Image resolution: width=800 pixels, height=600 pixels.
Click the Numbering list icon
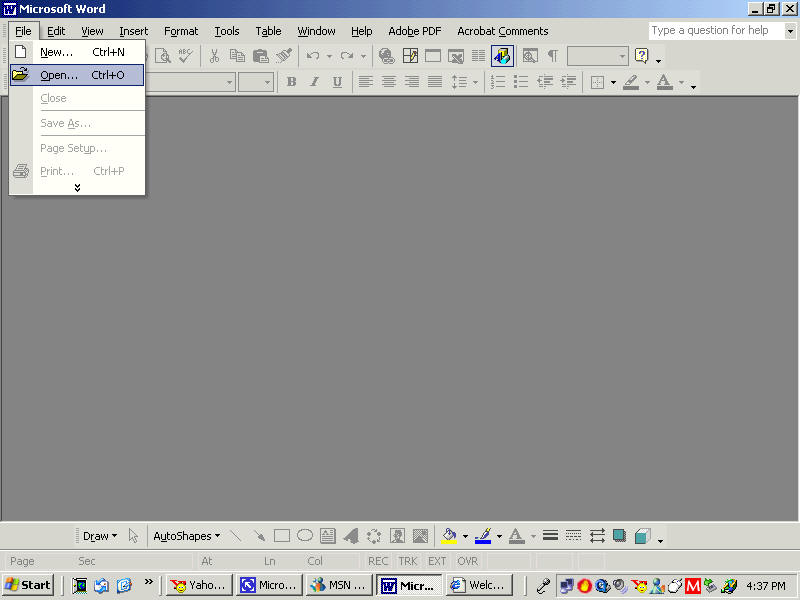pyautogui.click(x=498, y=82)
